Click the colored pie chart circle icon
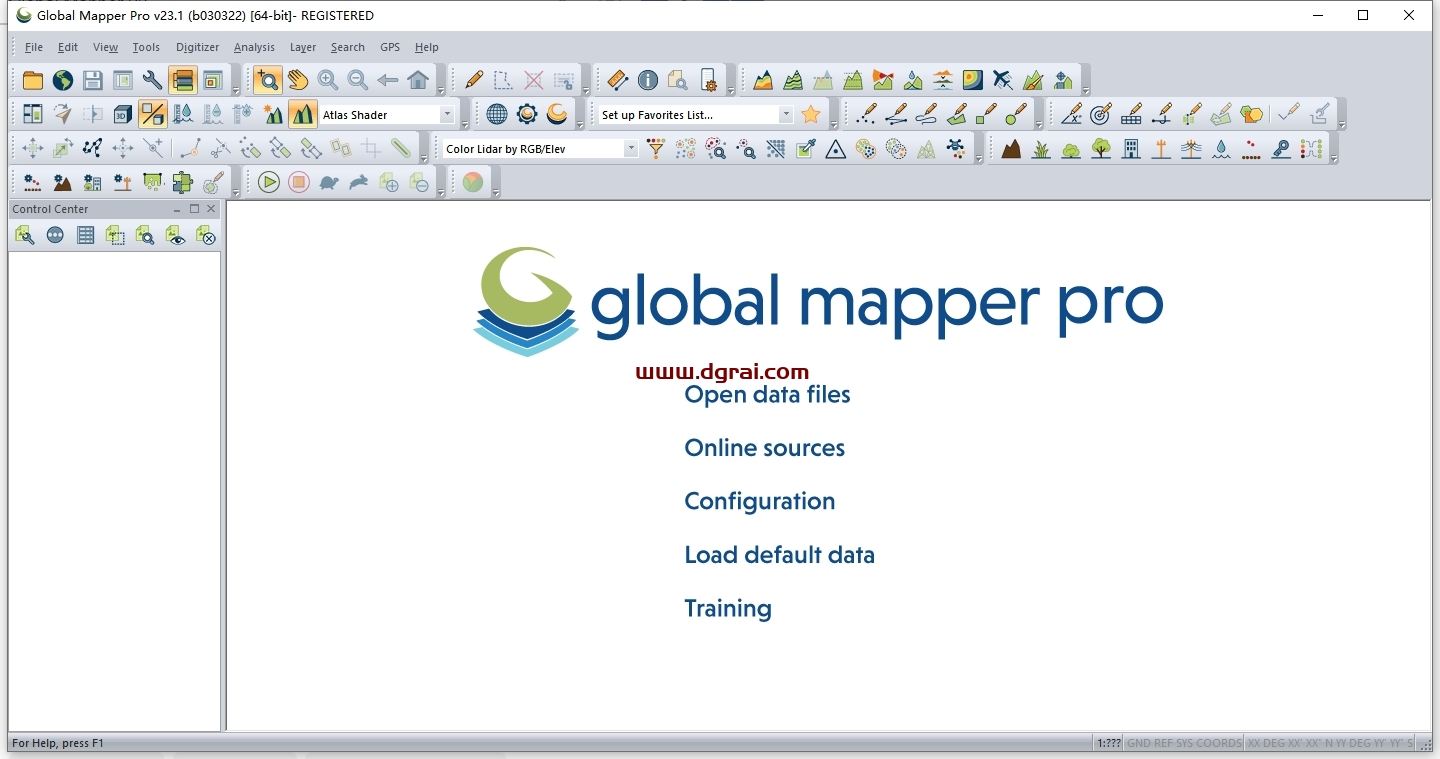 [473, 182]
